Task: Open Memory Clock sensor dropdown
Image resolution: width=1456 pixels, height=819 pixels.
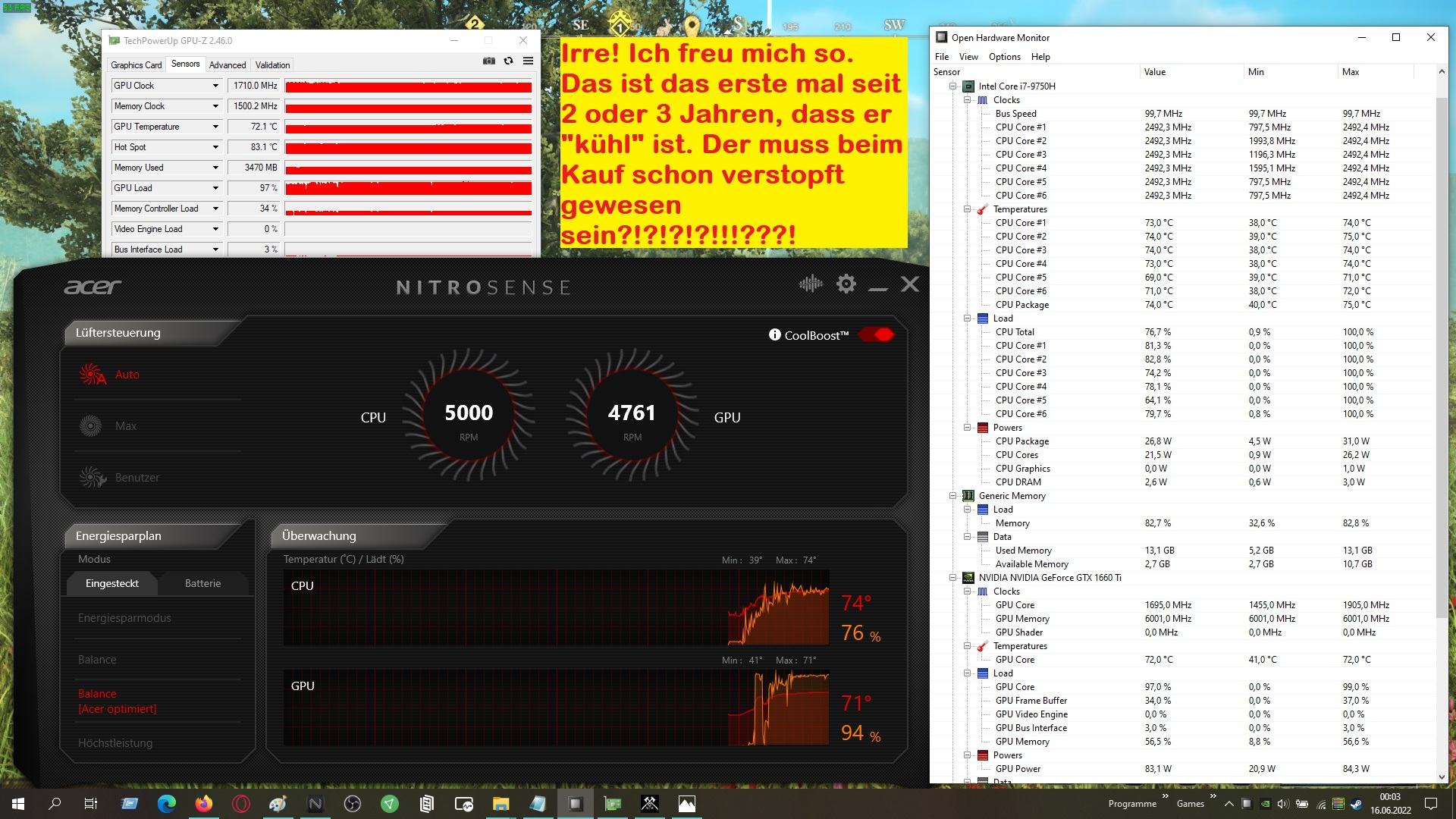Action: (215, 106)
